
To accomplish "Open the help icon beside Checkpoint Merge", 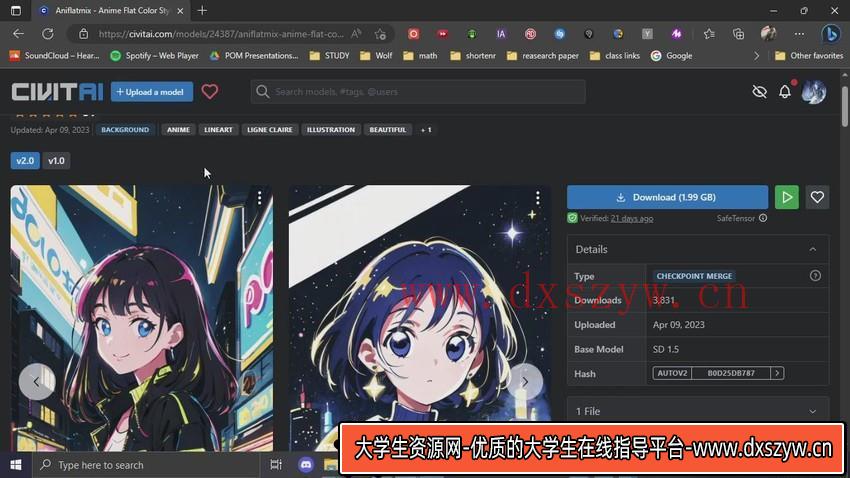I will tap(815, 276).
